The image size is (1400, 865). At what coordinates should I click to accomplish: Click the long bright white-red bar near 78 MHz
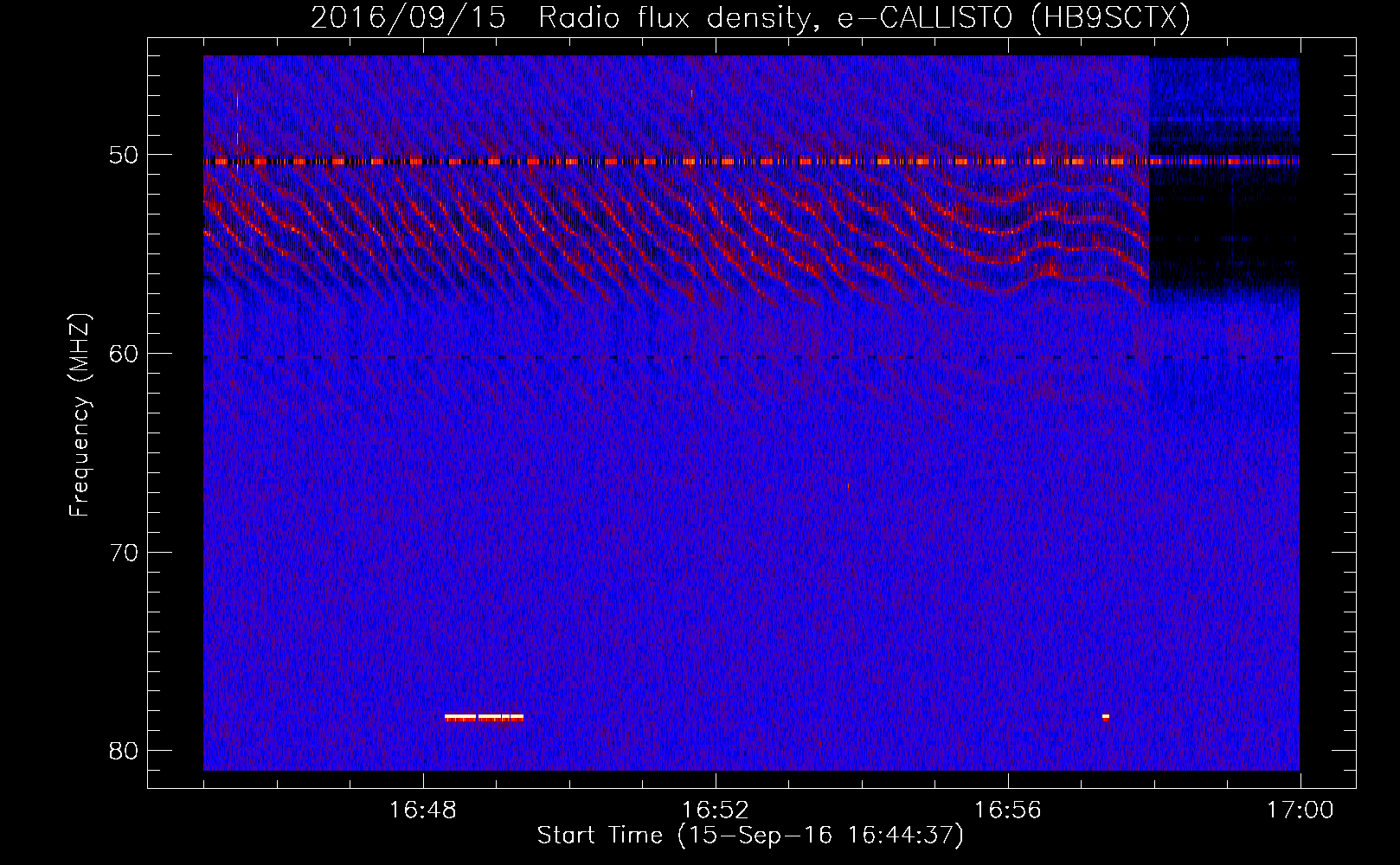pos(484,717)
